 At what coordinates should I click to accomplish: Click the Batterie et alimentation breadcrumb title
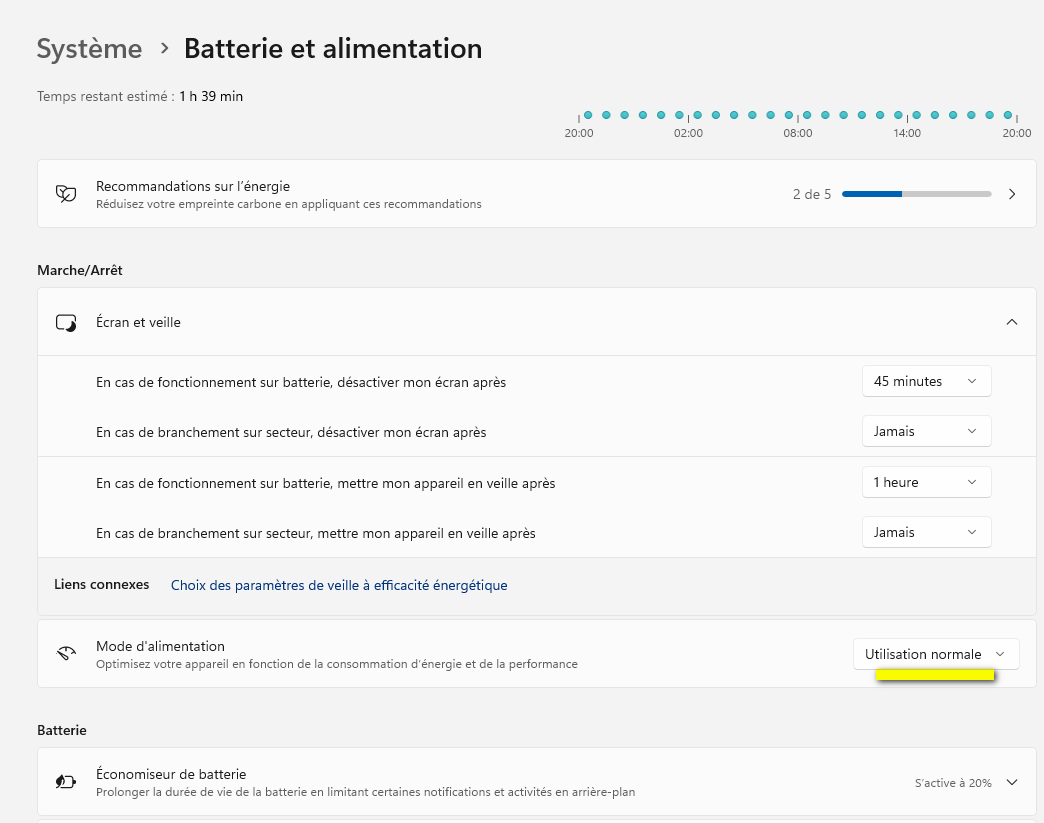coord(333,48)
